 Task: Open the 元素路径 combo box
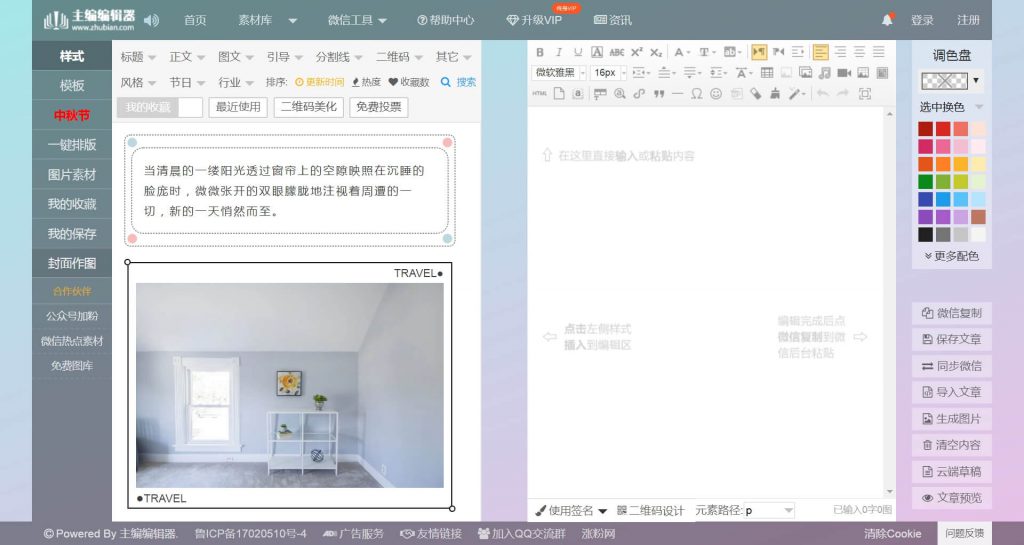pos(769,510)
